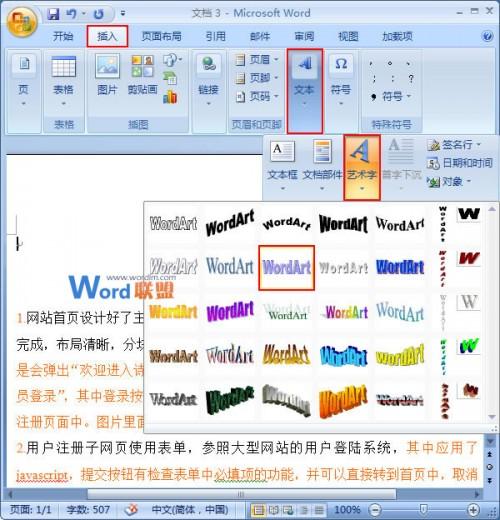500x520 pixels.
Task: Open the 100% zoom dialog
Action: click(347, 510)
